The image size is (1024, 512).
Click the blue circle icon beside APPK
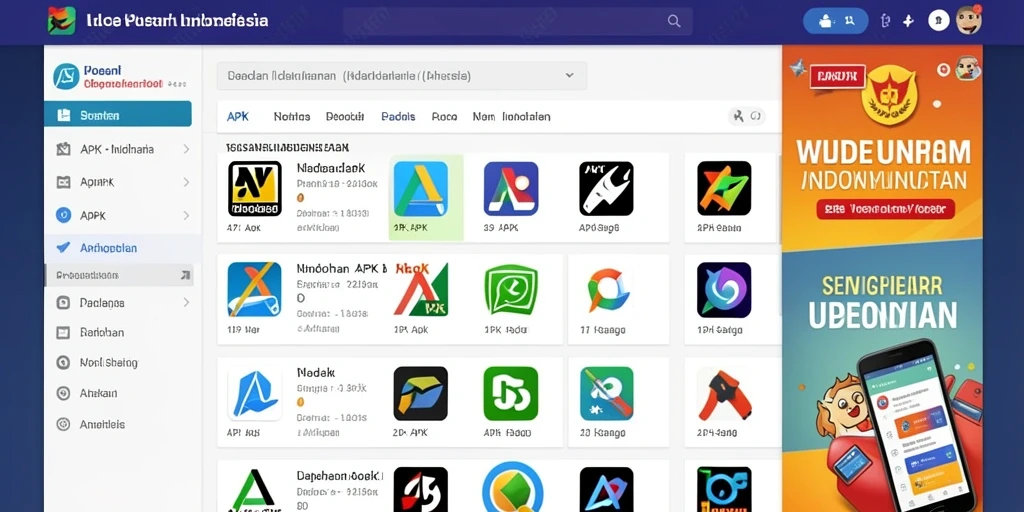pyautogui.click(x=63, y=215)
